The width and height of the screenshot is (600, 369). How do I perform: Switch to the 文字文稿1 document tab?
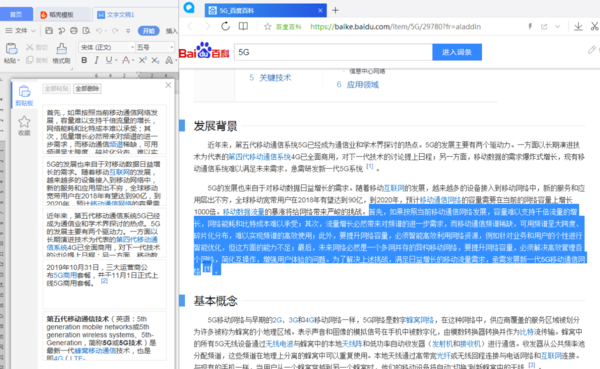120,15
